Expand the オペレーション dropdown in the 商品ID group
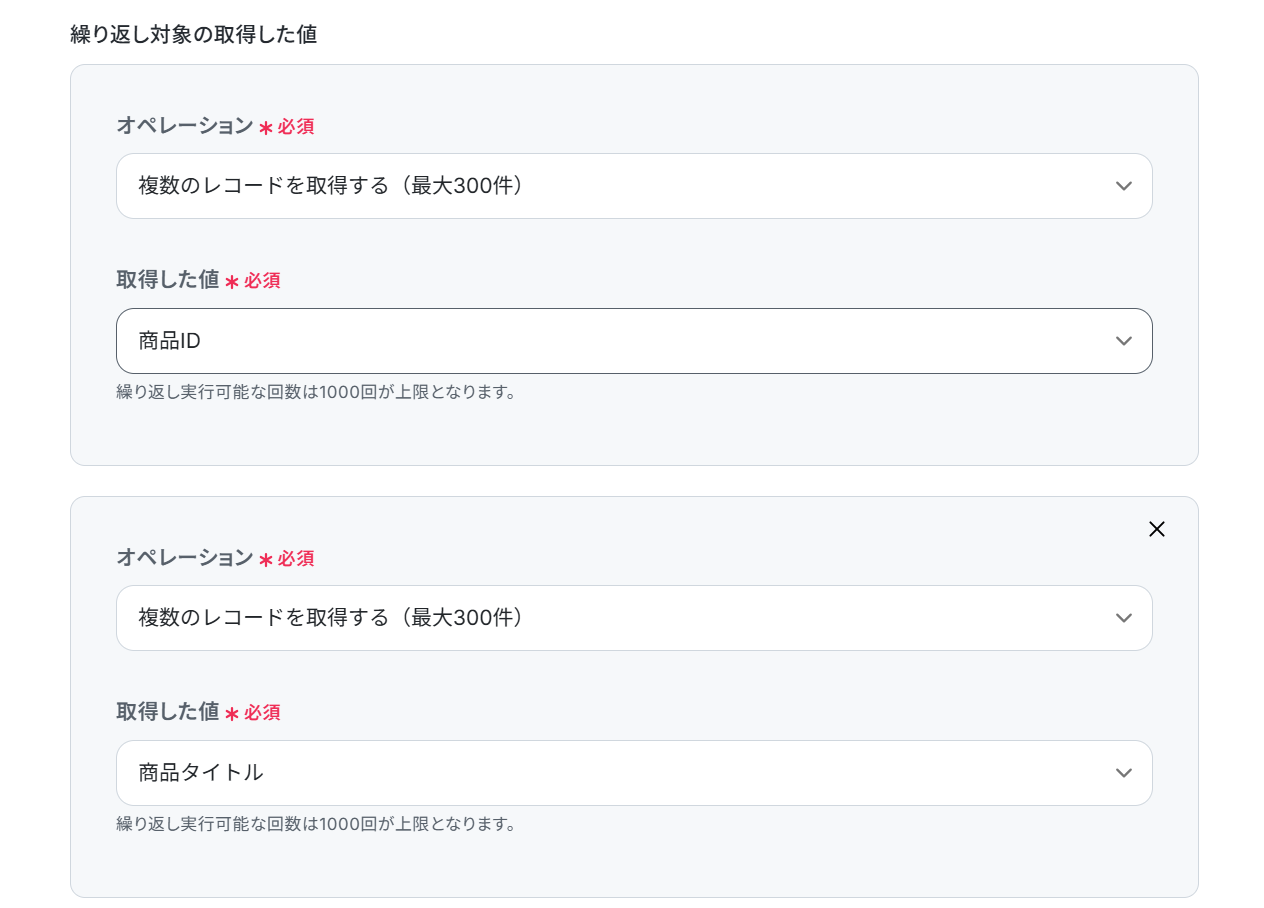This screenshot has width=1264, height=908. [634, 186]
